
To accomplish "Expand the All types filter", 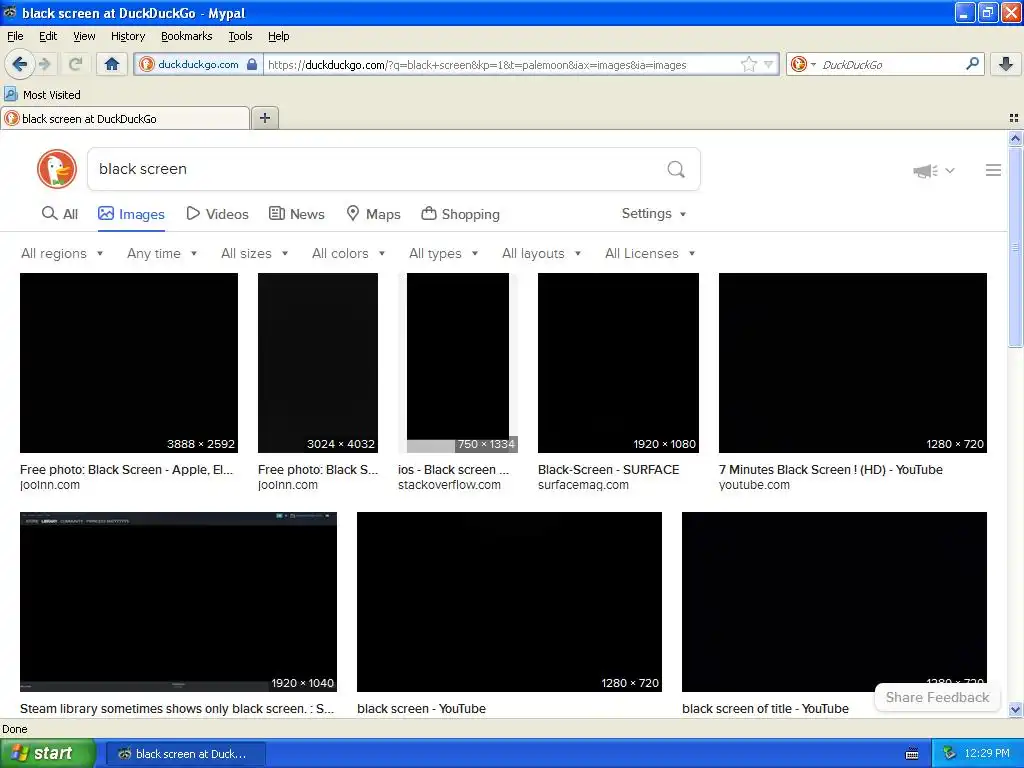I will (443, 253).
